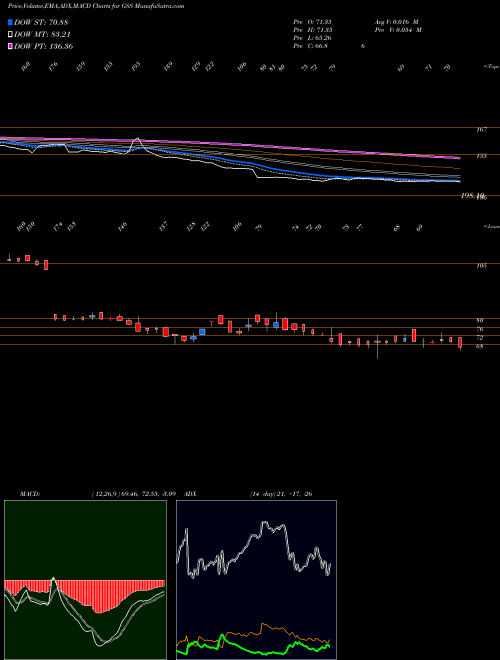The width and height of the screenshot is (500, 660).
Task: Click the MACD panel title label
Action: click(x=29, y=494)
